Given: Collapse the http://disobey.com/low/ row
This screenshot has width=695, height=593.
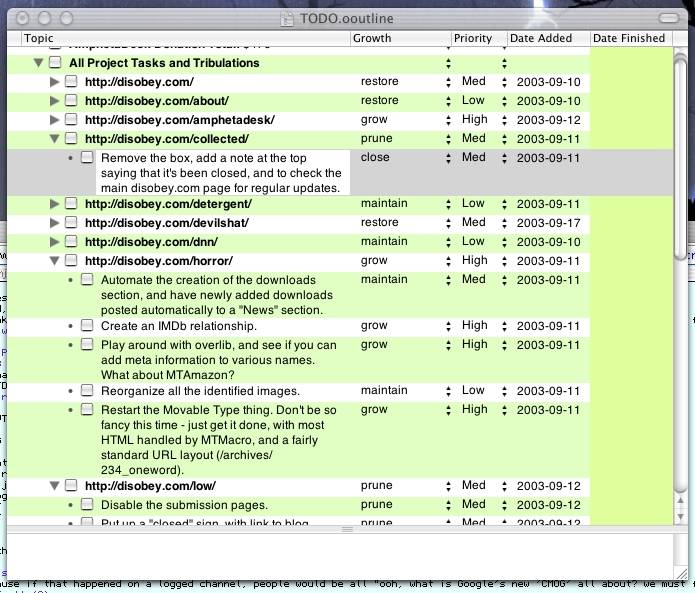Looking at the screenshot, I should 55,486.
